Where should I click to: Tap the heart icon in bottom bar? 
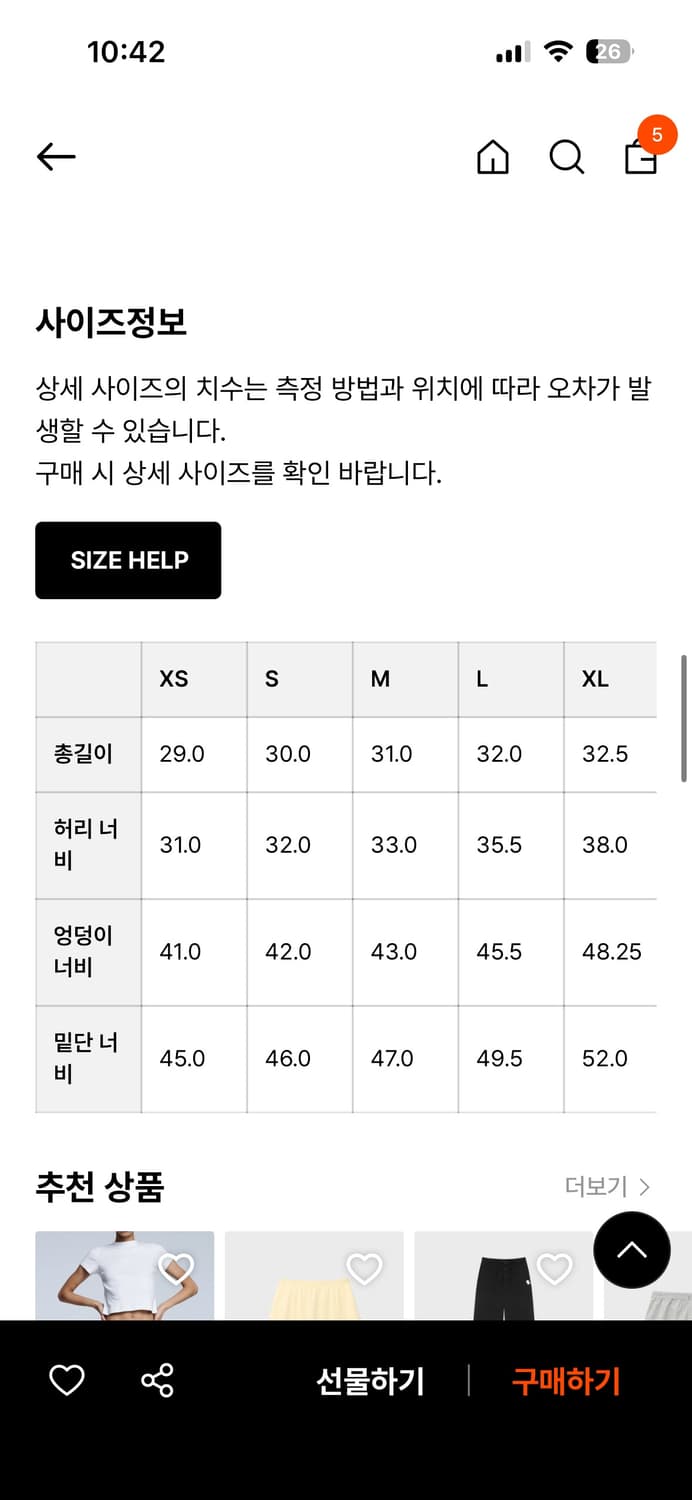pos(66,1382)
